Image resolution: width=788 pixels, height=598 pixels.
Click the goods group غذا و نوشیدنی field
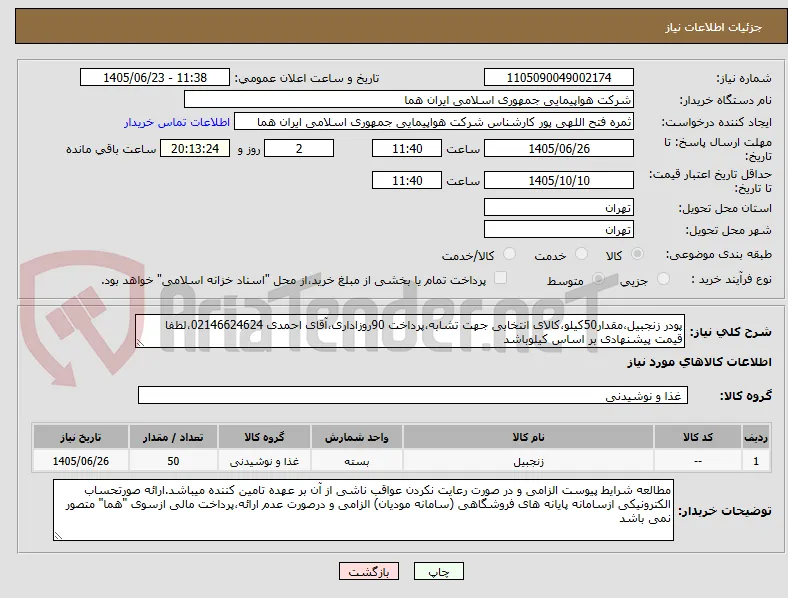(413, 395)
